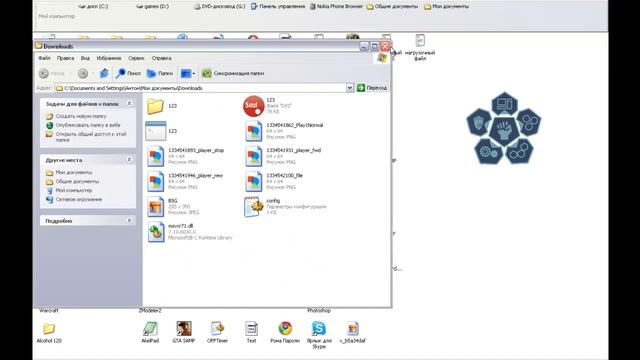Open Общие документы folder in background window
Viewport: 640px width, 360px height.
(392, 7)
